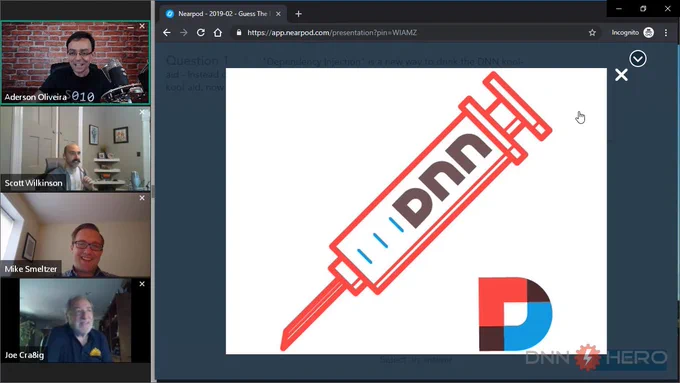The height and width of the screenshot is (383, 680).
Task: Minimize the Chrome browser window
Action: point(619,8)
